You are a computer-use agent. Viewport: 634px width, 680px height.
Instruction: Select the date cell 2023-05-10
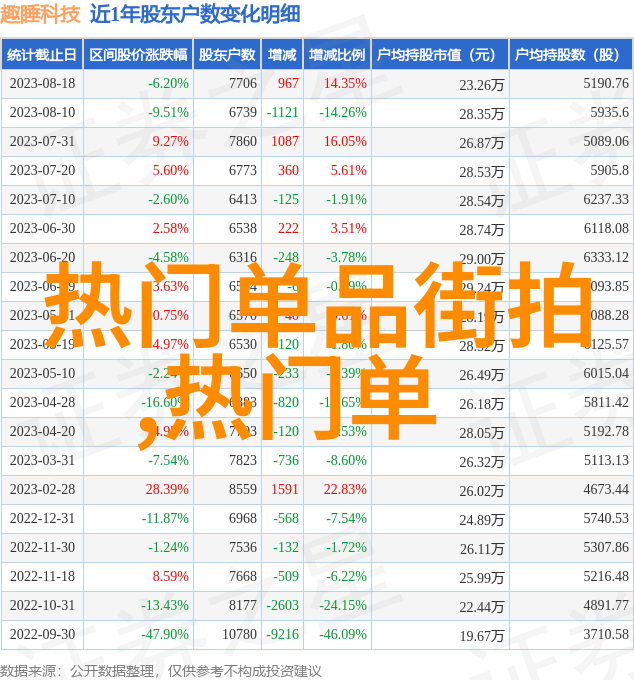pos(42,373)
